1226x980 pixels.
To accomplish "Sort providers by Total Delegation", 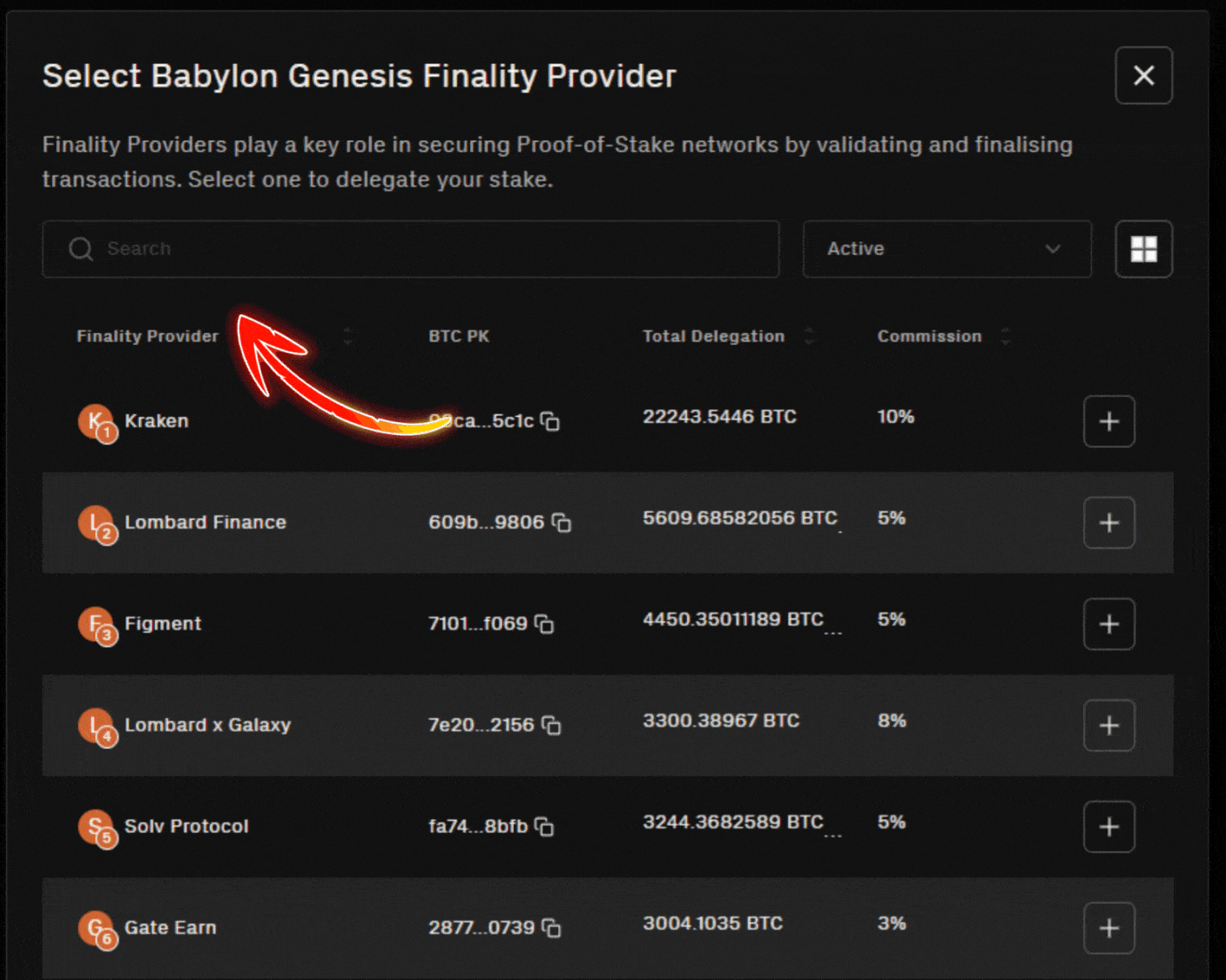I will [x=808, y=336].
